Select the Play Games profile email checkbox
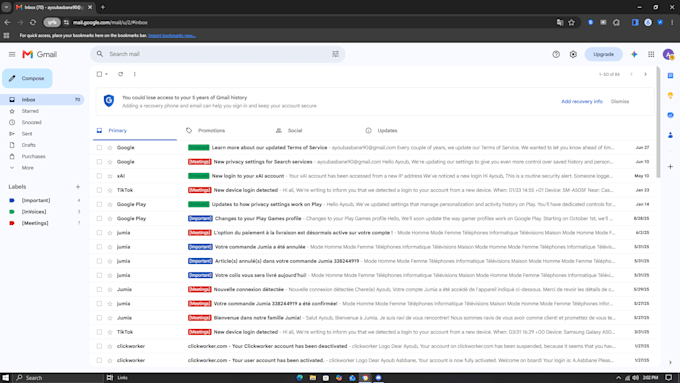Screen dimensions: 680x383 pos(99,219)
